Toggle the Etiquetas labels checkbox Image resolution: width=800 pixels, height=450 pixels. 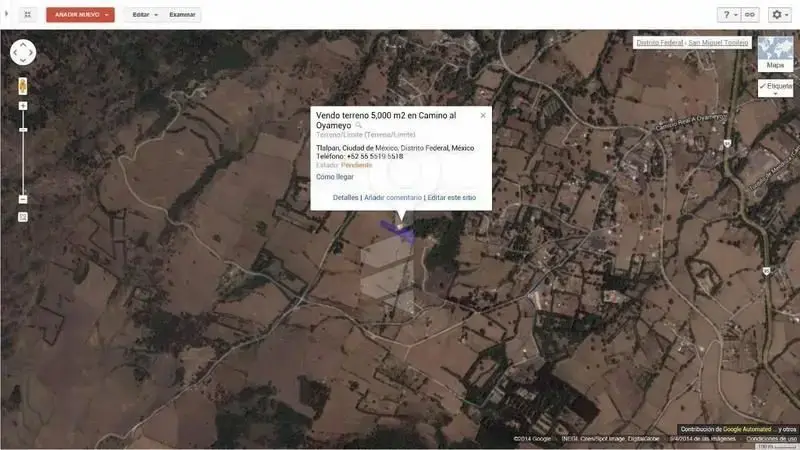click(776, 87)
